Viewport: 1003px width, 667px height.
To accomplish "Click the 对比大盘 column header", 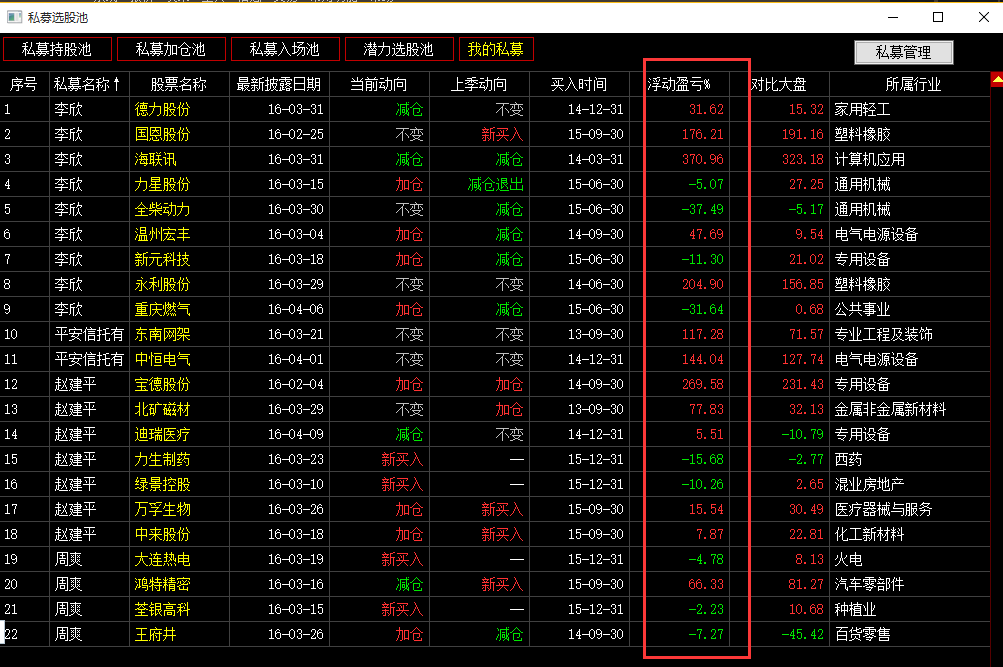I will 779,85.
